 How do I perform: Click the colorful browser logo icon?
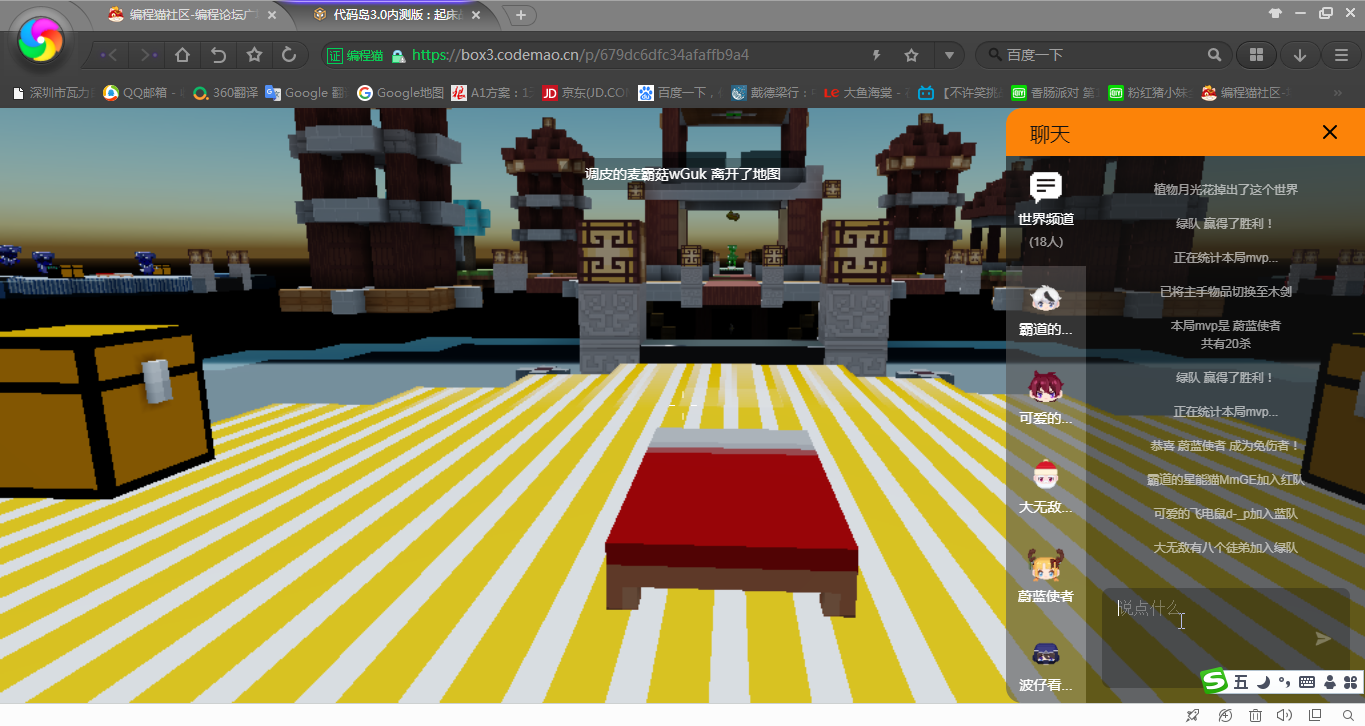41,41
